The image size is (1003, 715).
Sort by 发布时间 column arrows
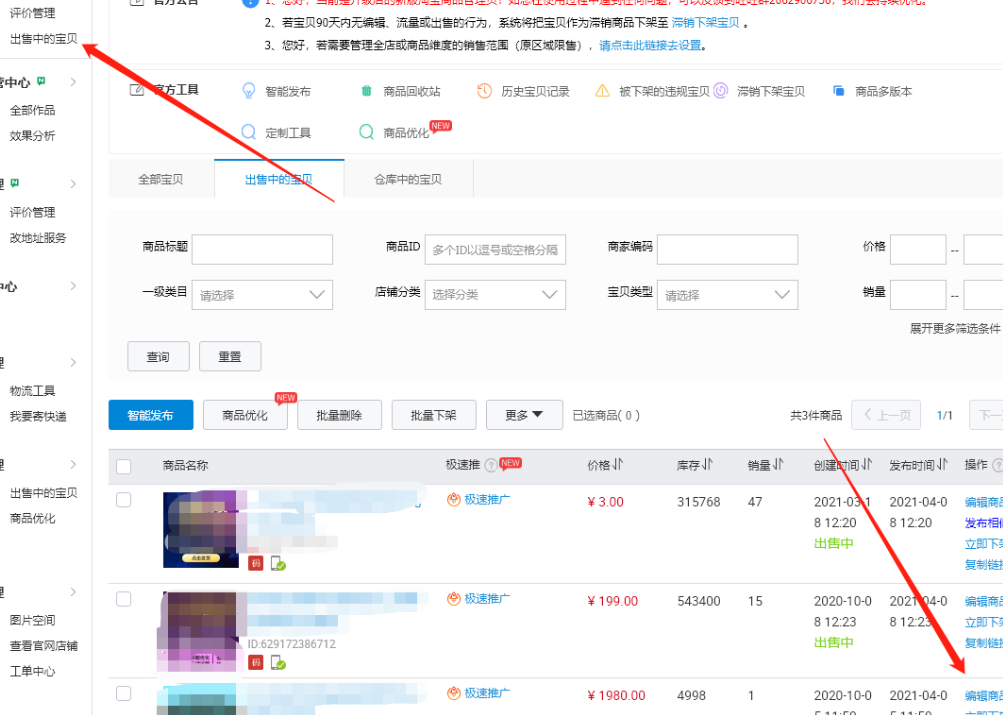(942, 466)
